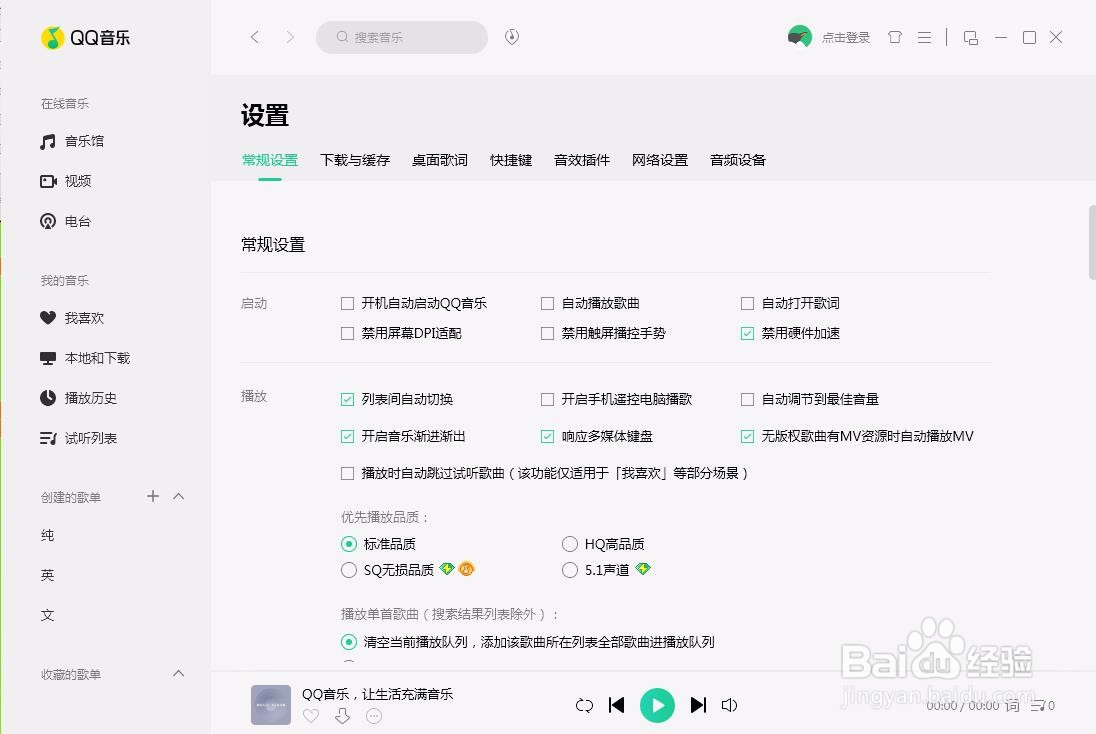Click the 搜索音乐 search box
The width and height of the screenshot is (1096, 734).
(x=400, y=37)
